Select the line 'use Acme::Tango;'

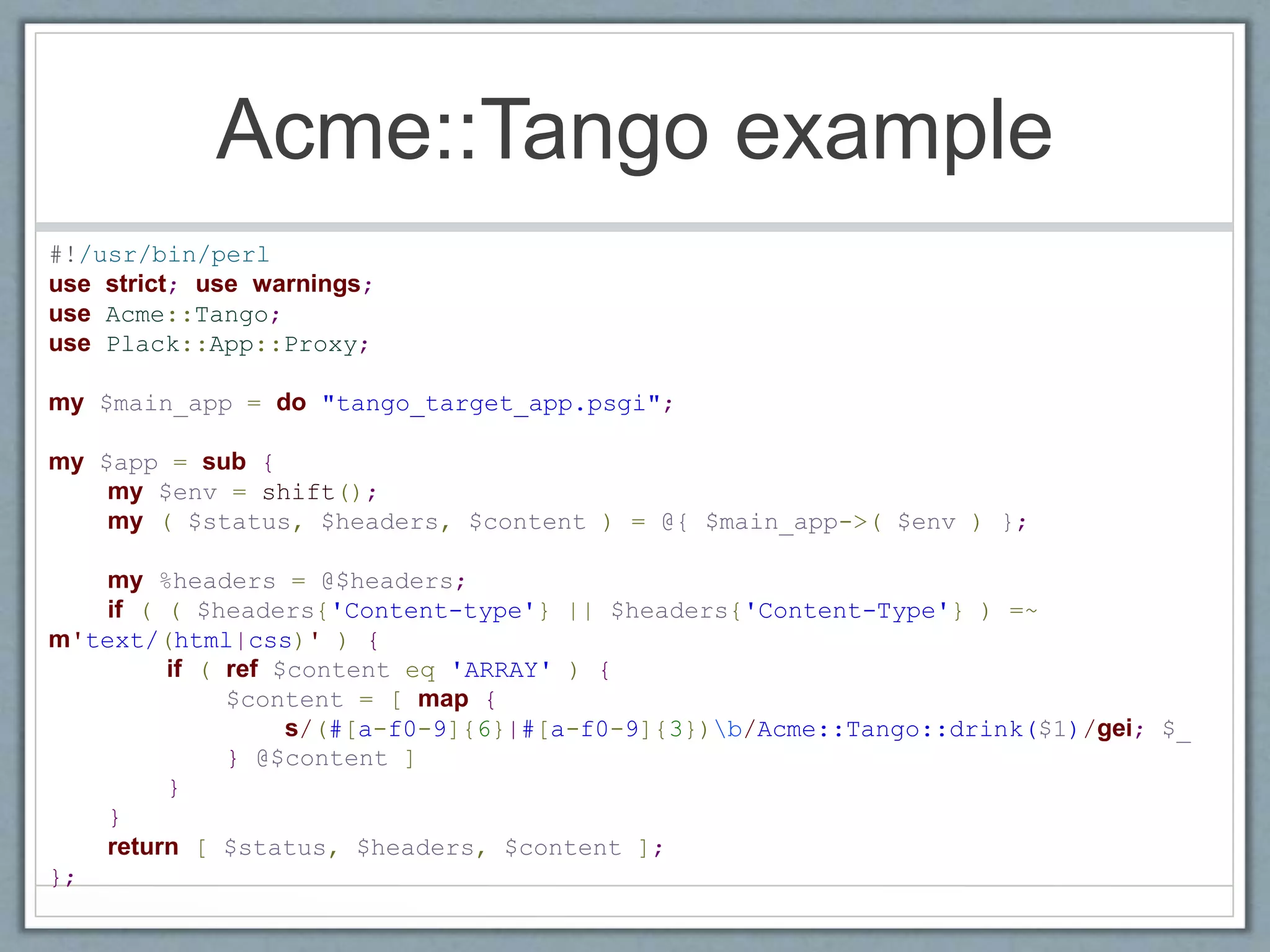[x=165, y=314]
